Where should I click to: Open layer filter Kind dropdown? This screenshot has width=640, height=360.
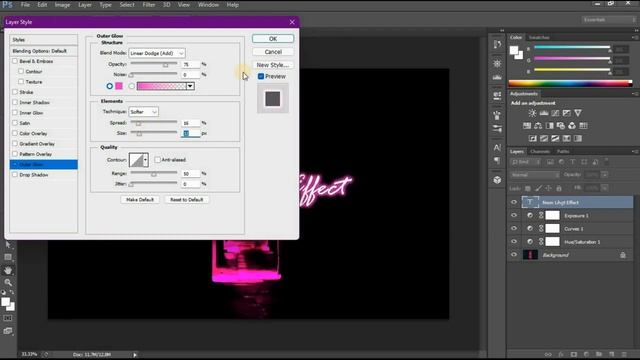[x=526, y=162]
